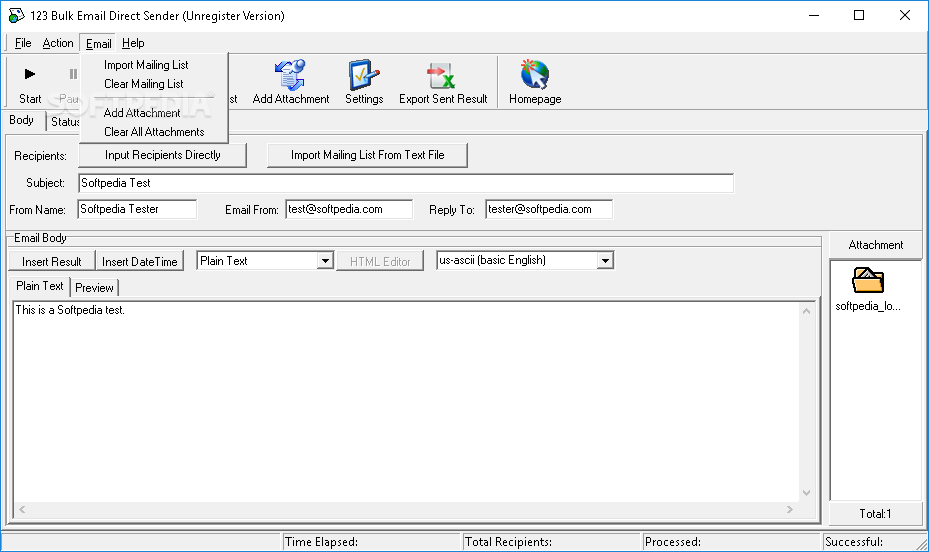Close the open Email menu
The image size is (929, 552).
(98, 43)
